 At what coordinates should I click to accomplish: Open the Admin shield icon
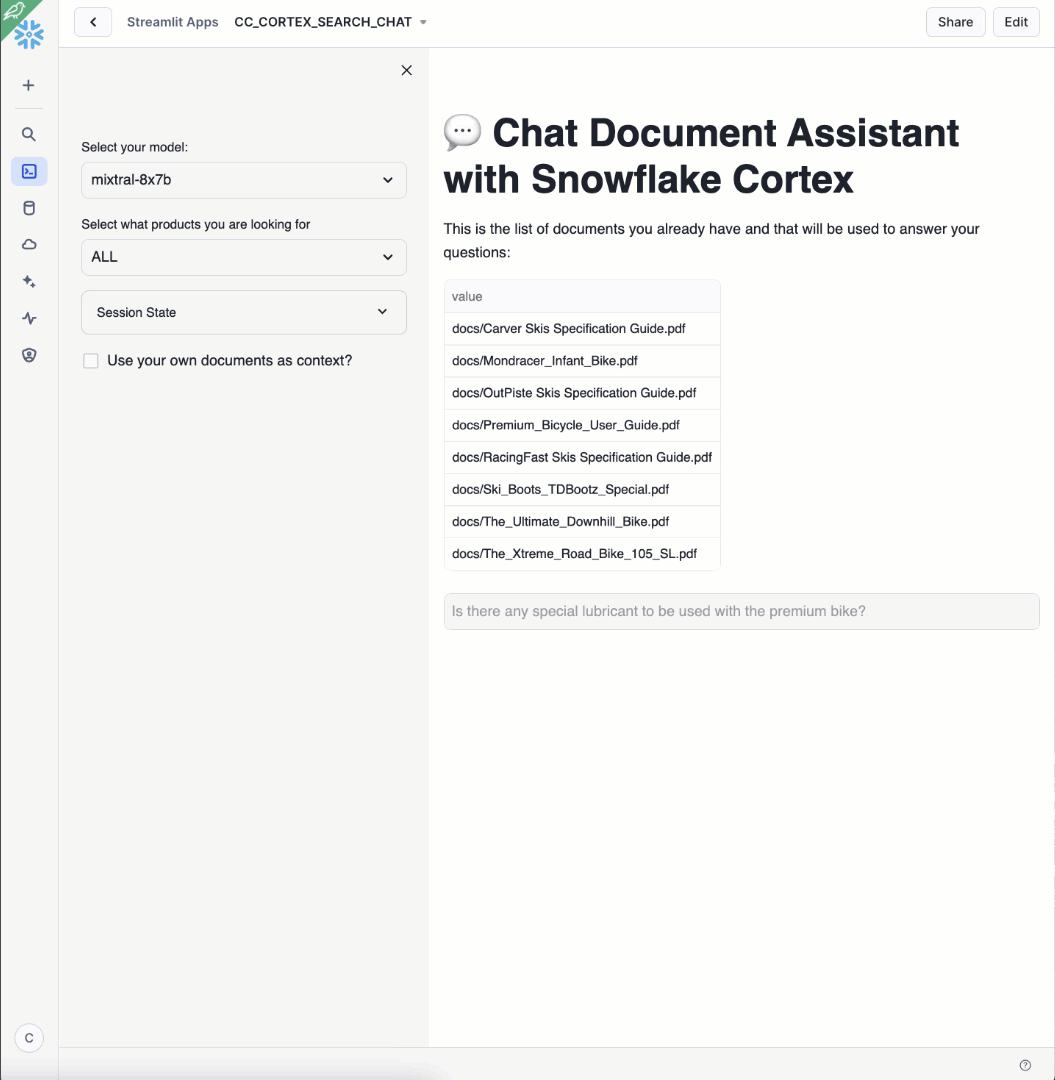point(29,355)
